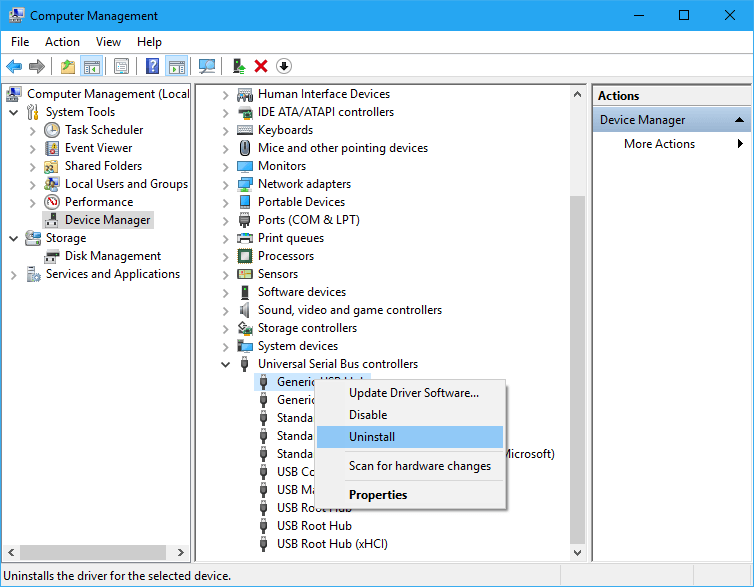Toggle the Show/Hide Action Pane icon
The image size is (754, 587).
(176, 66)
